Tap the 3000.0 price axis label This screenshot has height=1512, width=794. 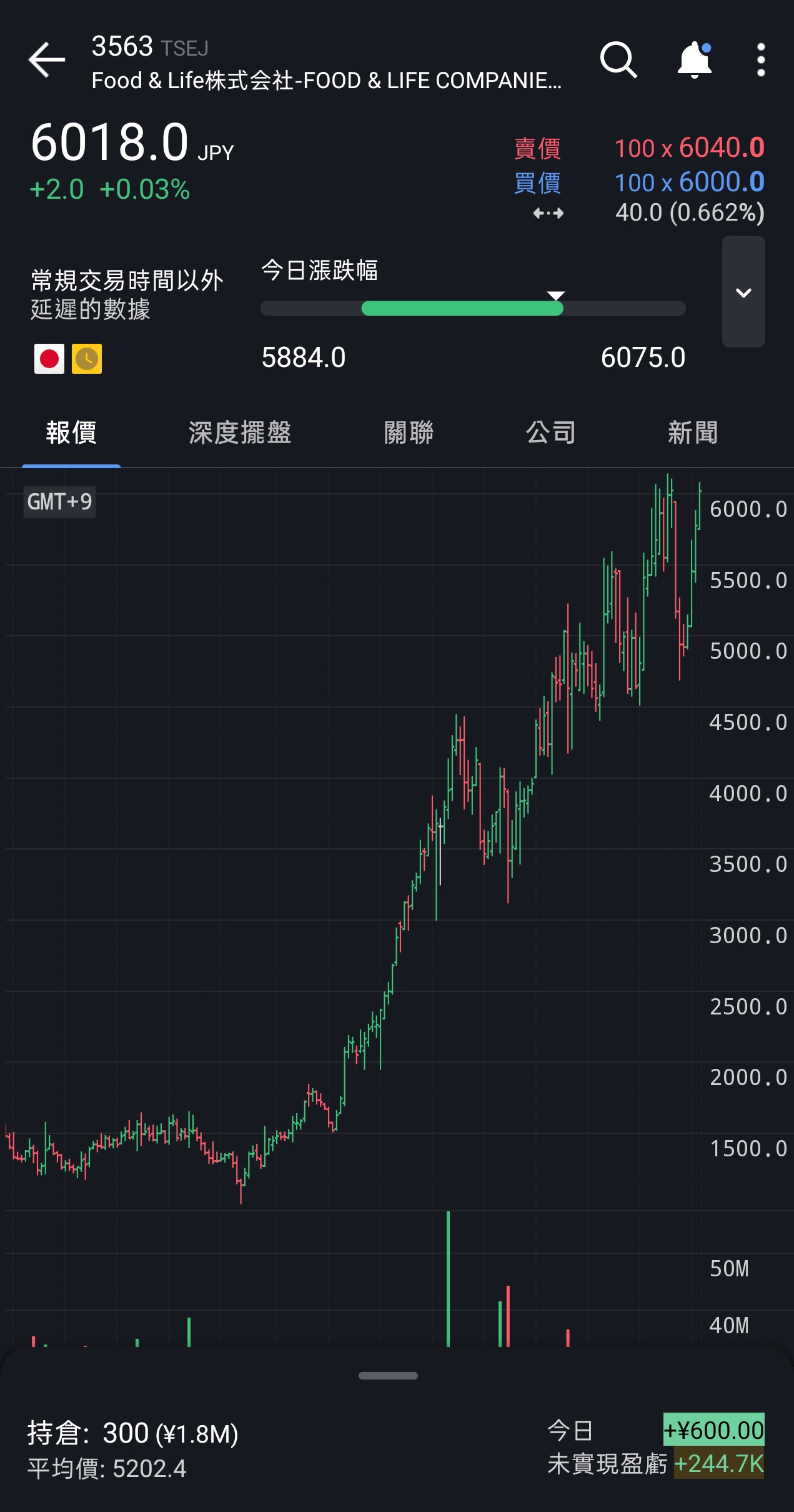coord(748,936)
